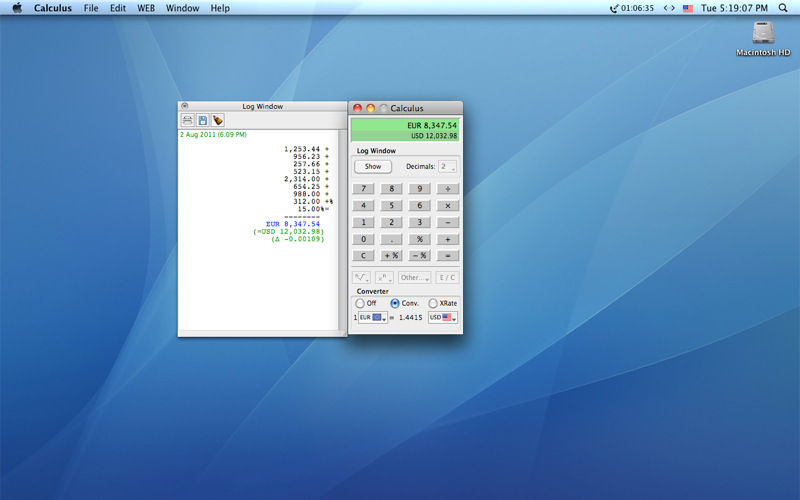Print the log with the printer icon

(x=187, y=120)
